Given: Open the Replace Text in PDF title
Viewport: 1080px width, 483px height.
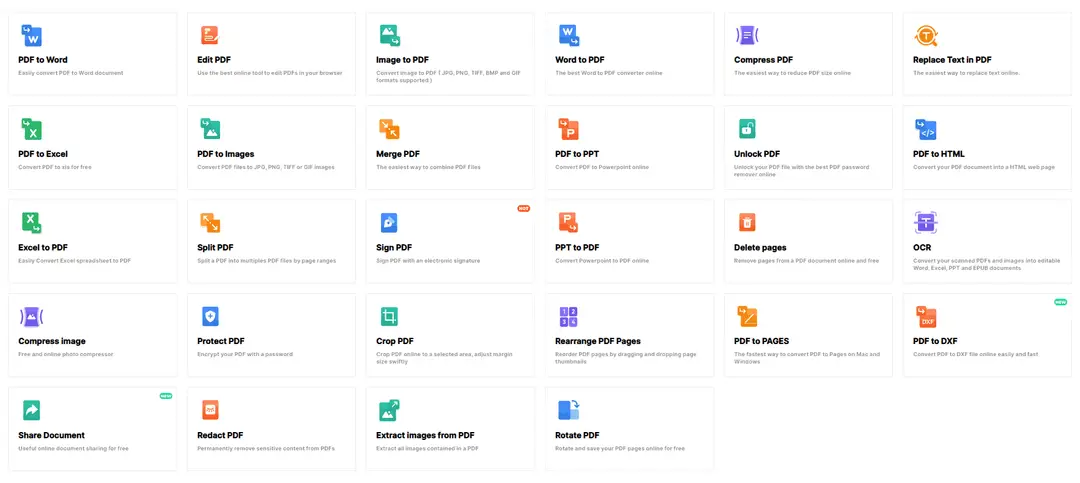Looking at the screenshot, I should coord(953,60).
